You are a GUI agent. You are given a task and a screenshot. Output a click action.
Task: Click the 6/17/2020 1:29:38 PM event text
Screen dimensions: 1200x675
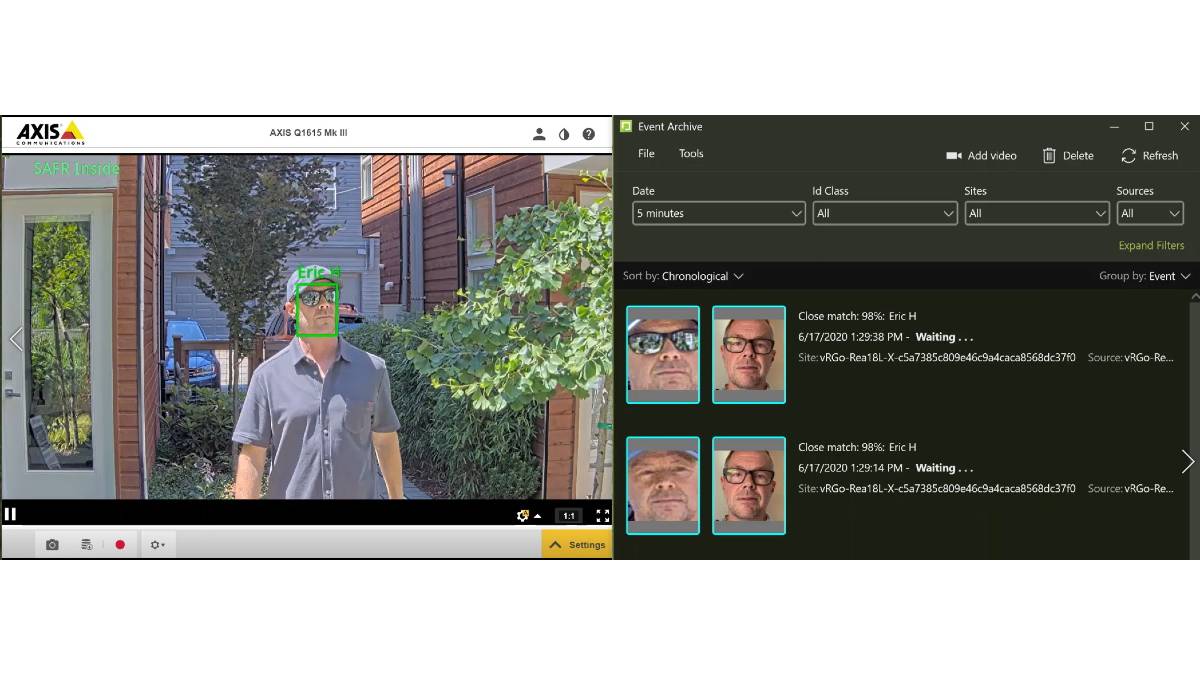853,337
